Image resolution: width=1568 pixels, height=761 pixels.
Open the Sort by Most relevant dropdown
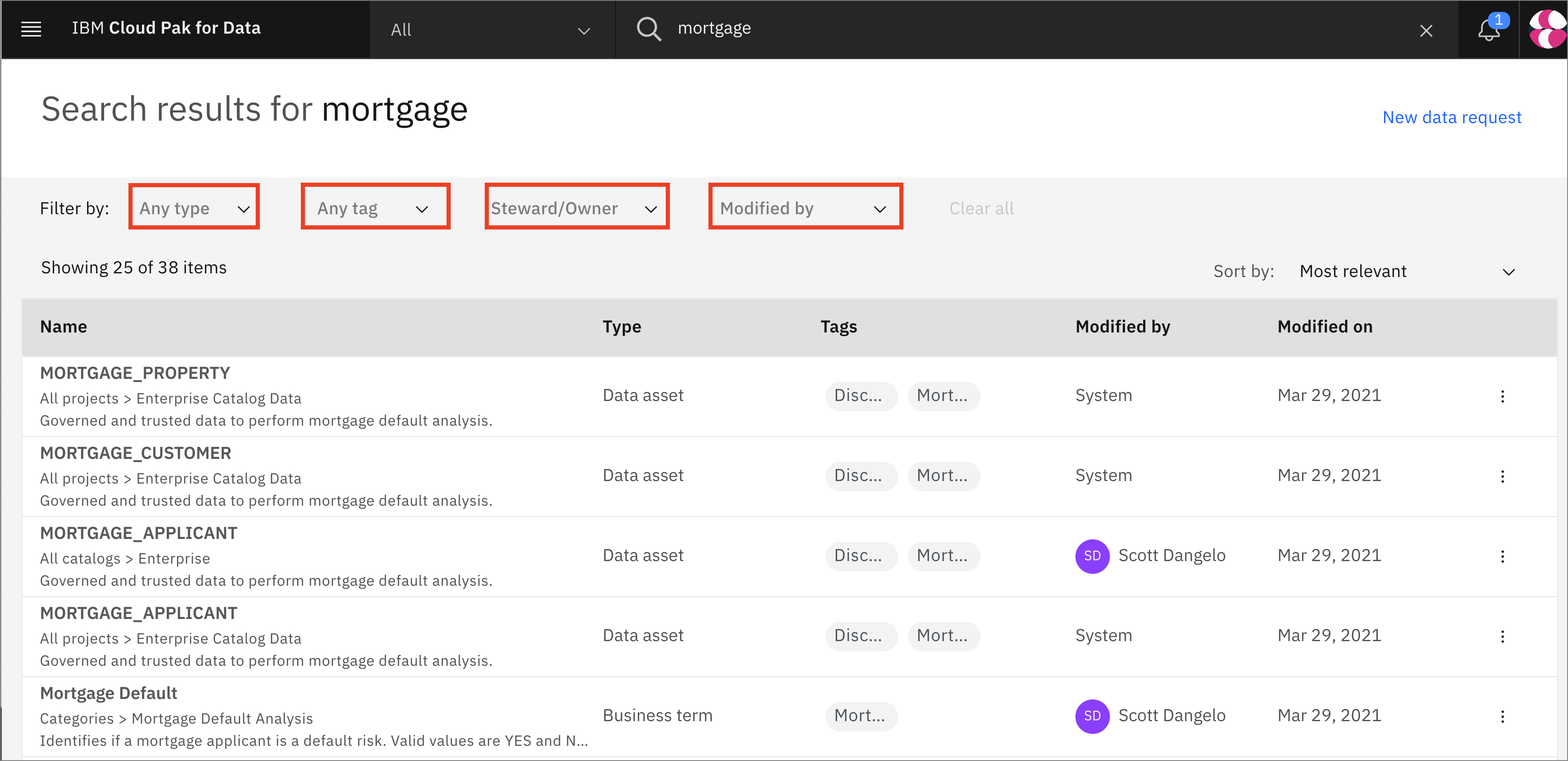(x=1408, y=272)
